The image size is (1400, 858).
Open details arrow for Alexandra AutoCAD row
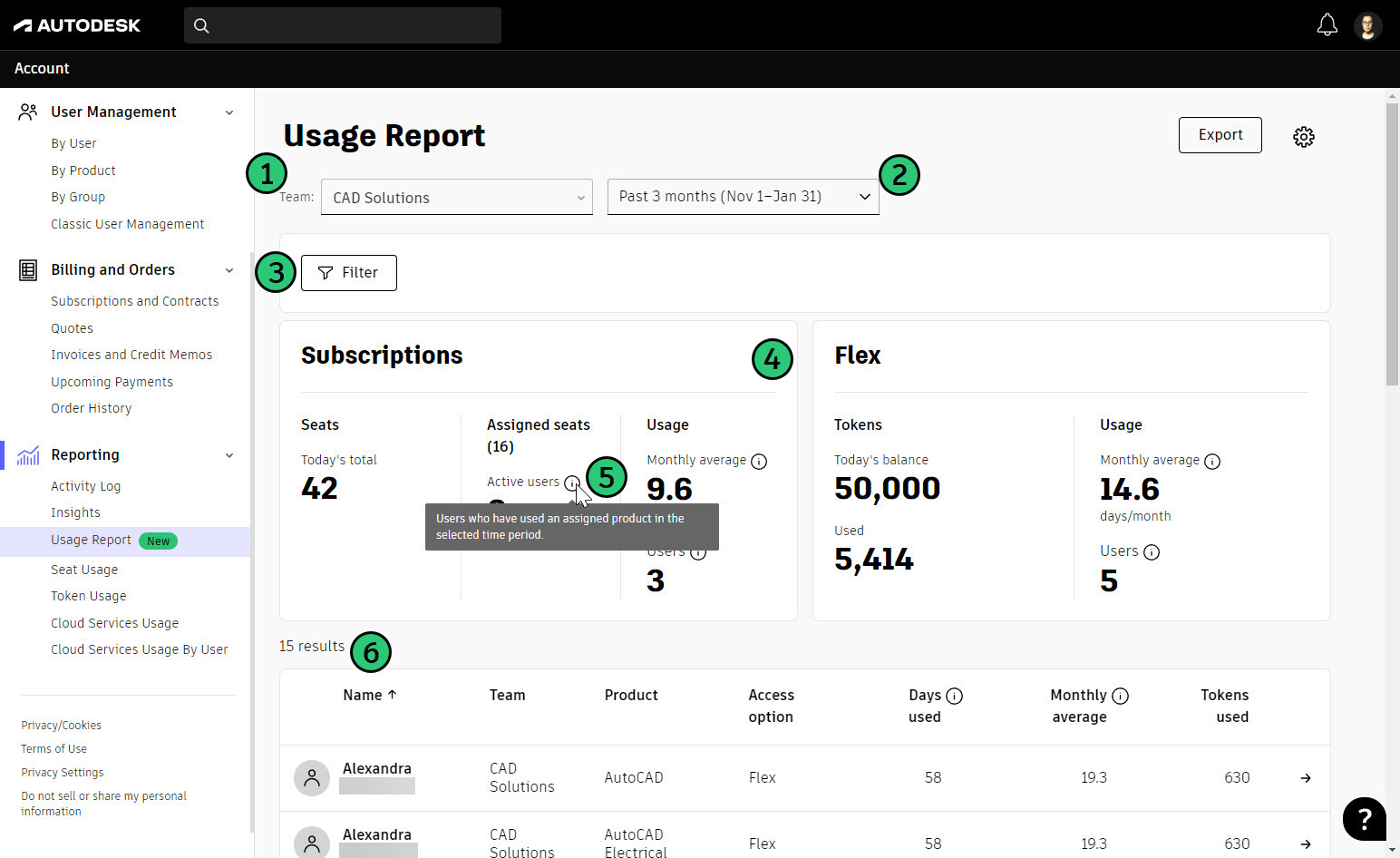pyautogui.click(x=1306, y=778)
